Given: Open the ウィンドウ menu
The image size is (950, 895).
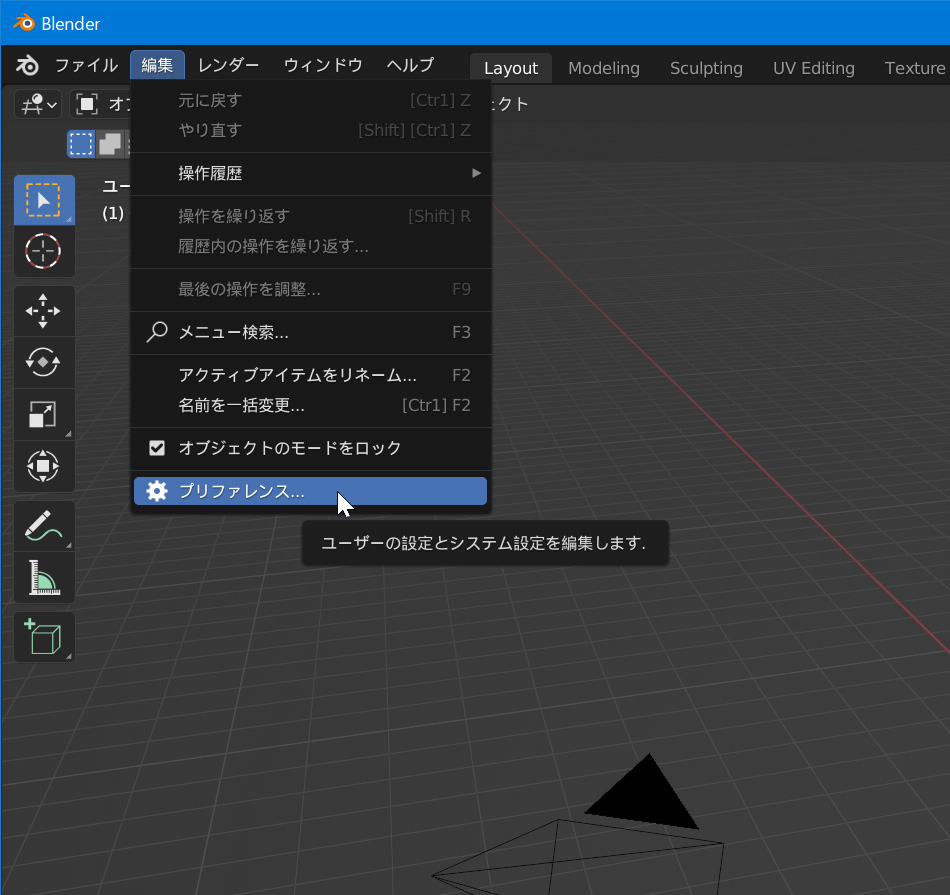Looking at the screenshot, I should (323, 65).
